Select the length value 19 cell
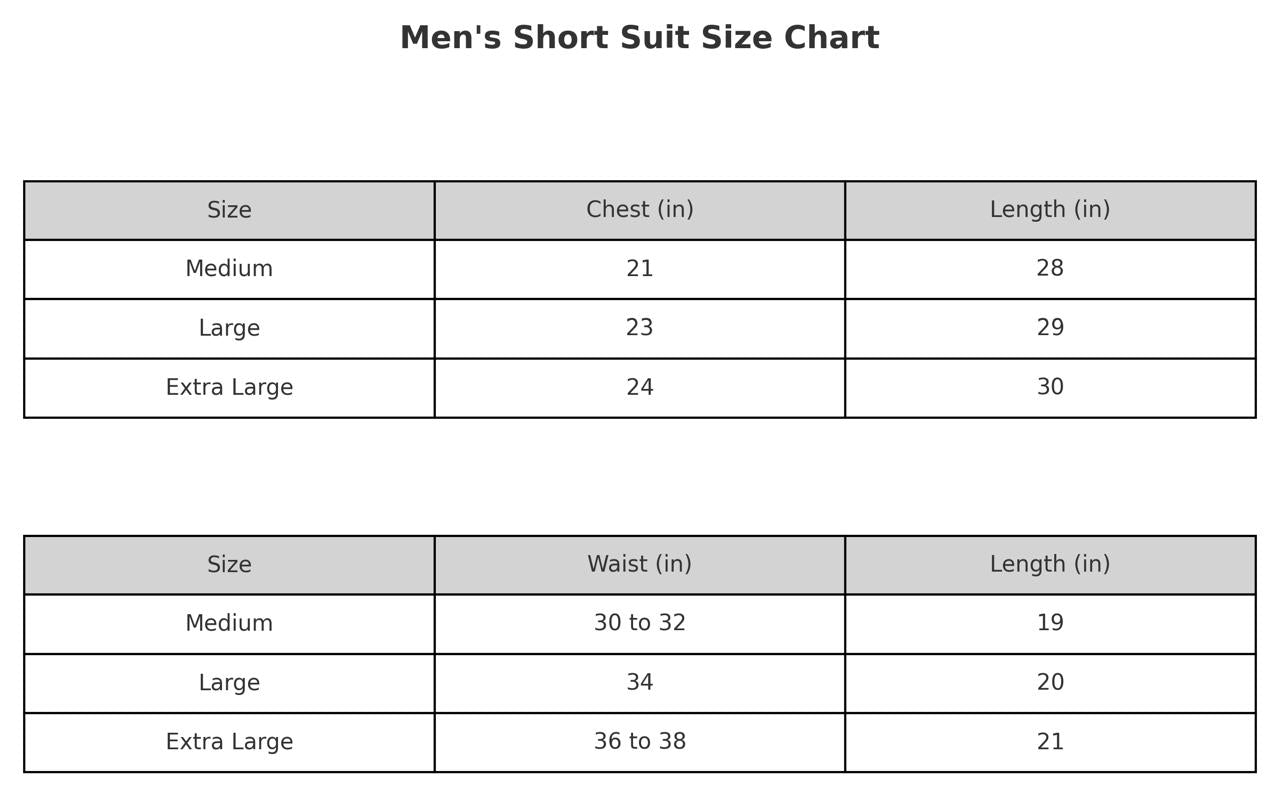 pyautogui.click(x=1049, y=623)
